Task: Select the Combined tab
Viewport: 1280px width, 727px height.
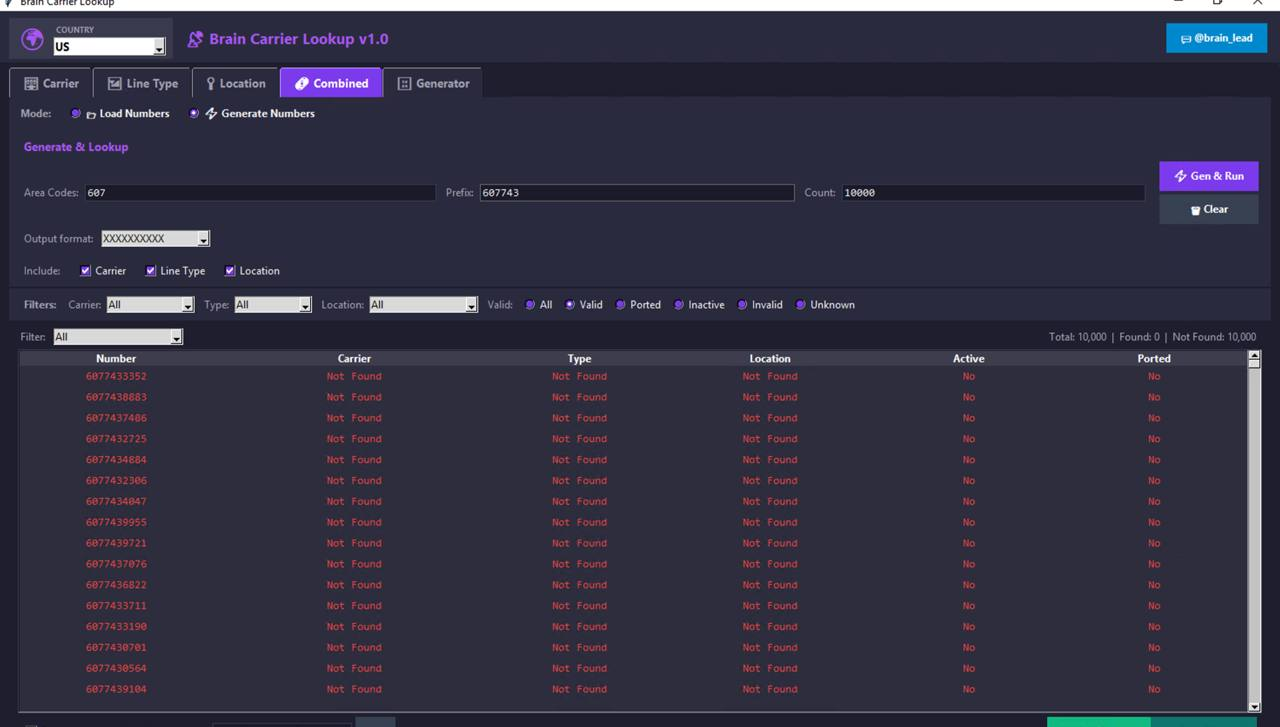Action: 331,83
